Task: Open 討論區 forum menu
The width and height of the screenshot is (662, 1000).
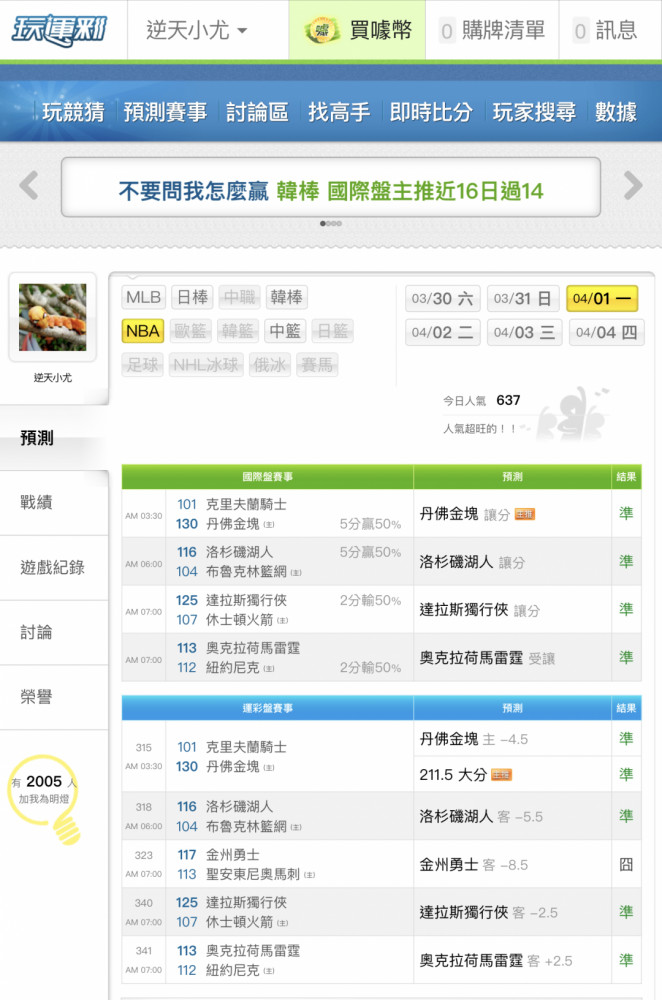Action: point(257,112)
